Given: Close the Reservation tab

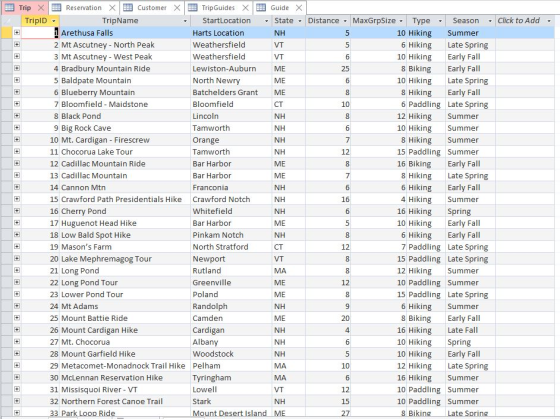Looking at the screenshot, I should point(112,8).
